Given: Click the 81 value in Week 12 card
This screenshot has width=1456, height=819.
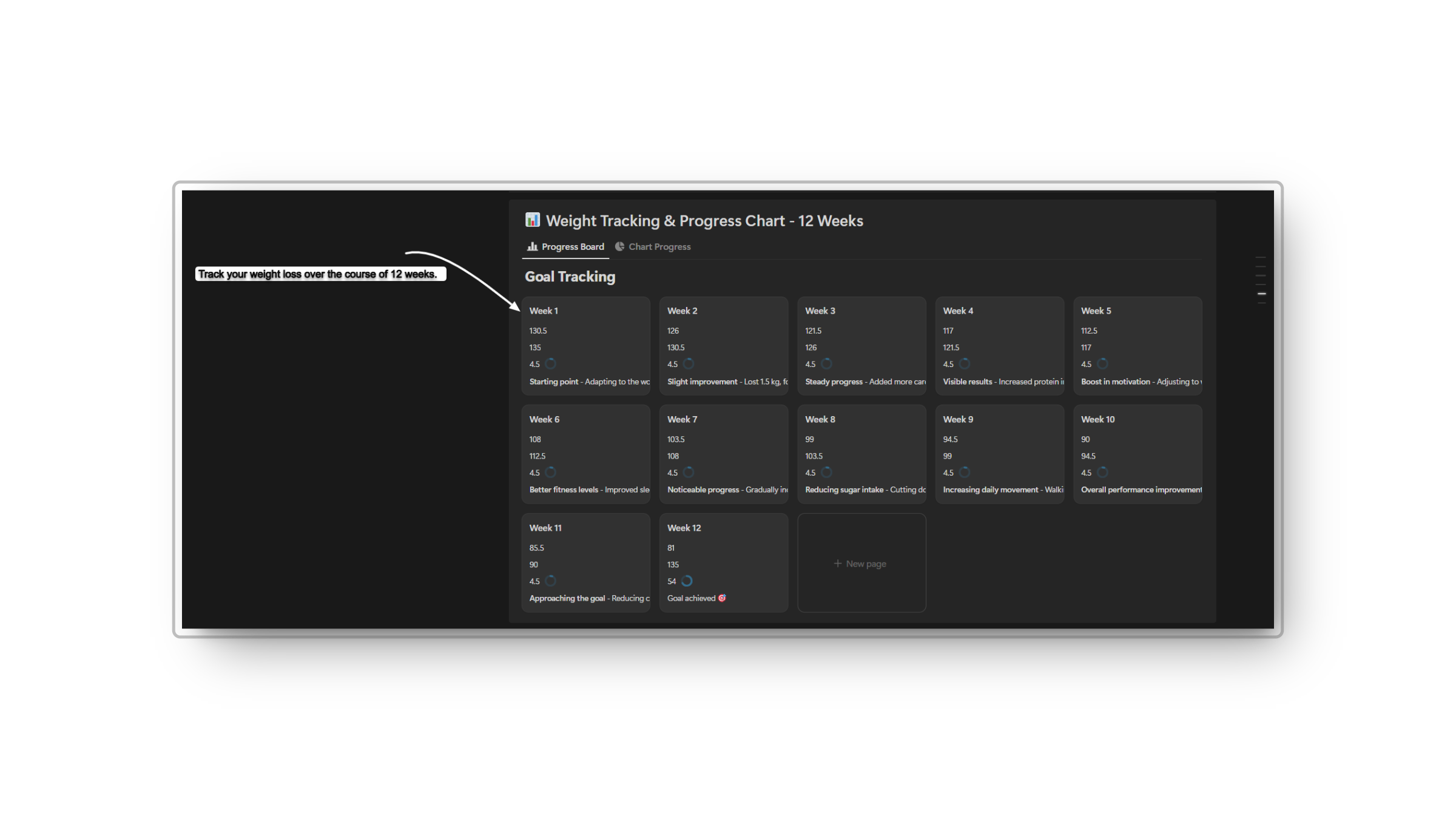Looking at the screenshot, I should pyautogui.click(x=670, y=548).
